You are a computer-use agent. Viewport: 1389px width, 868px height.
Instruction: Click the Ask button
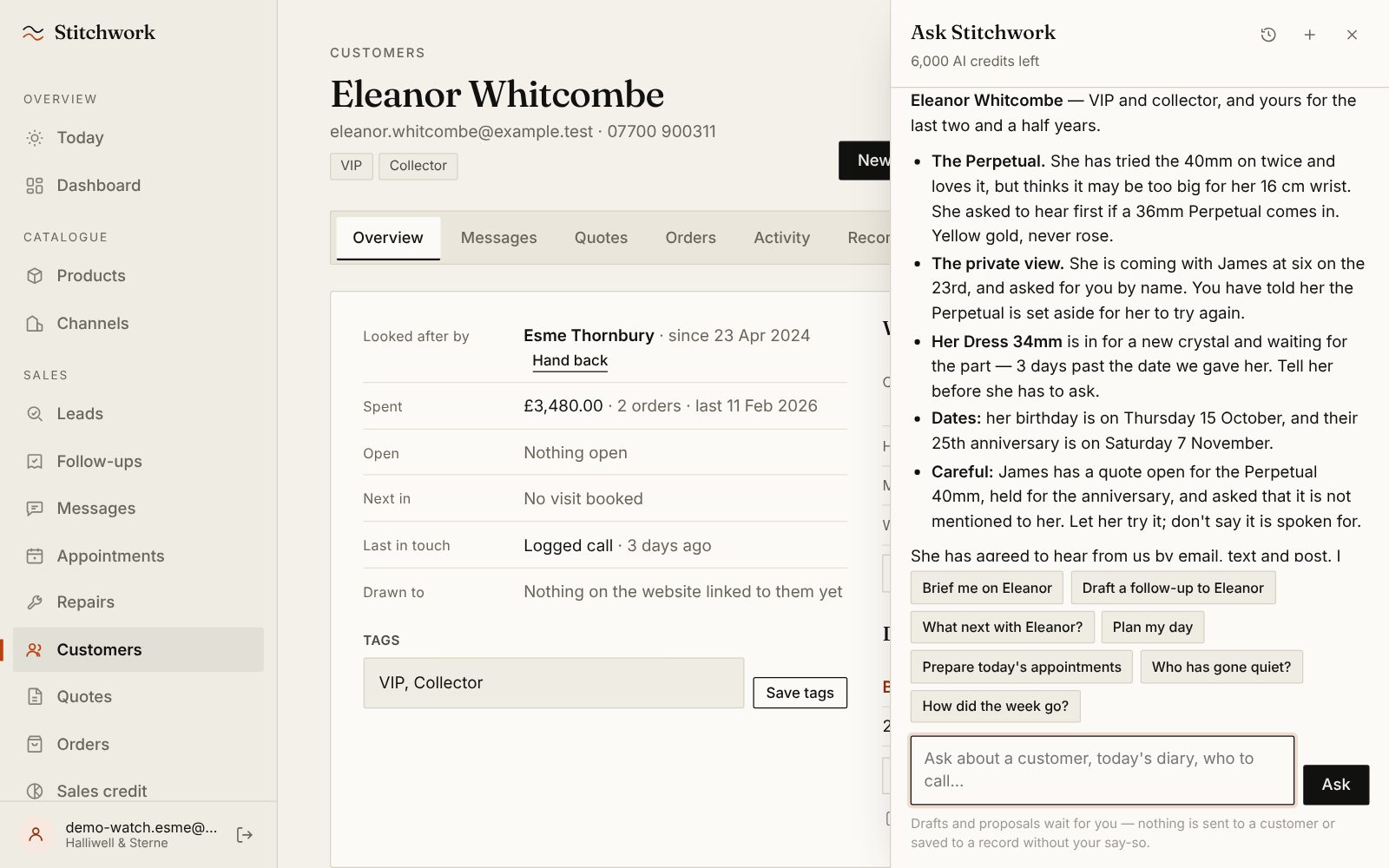click(x=1336, y=785)
